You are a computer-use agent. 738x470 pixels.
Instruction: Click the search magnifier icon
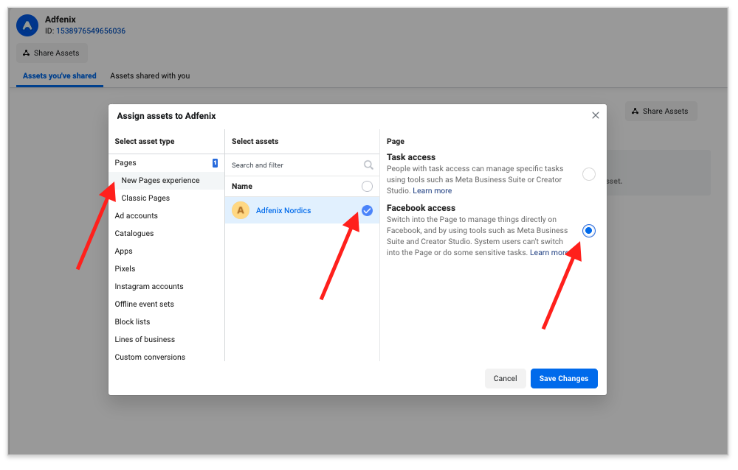click(x=368, y=165)
